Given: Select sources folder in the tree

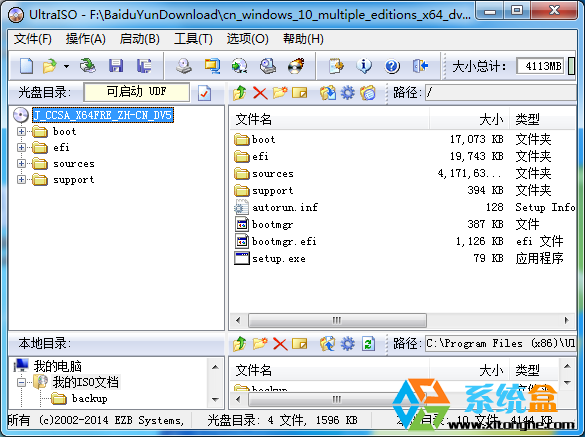Looking at the screenshot, I should click(x=74, y=164).
